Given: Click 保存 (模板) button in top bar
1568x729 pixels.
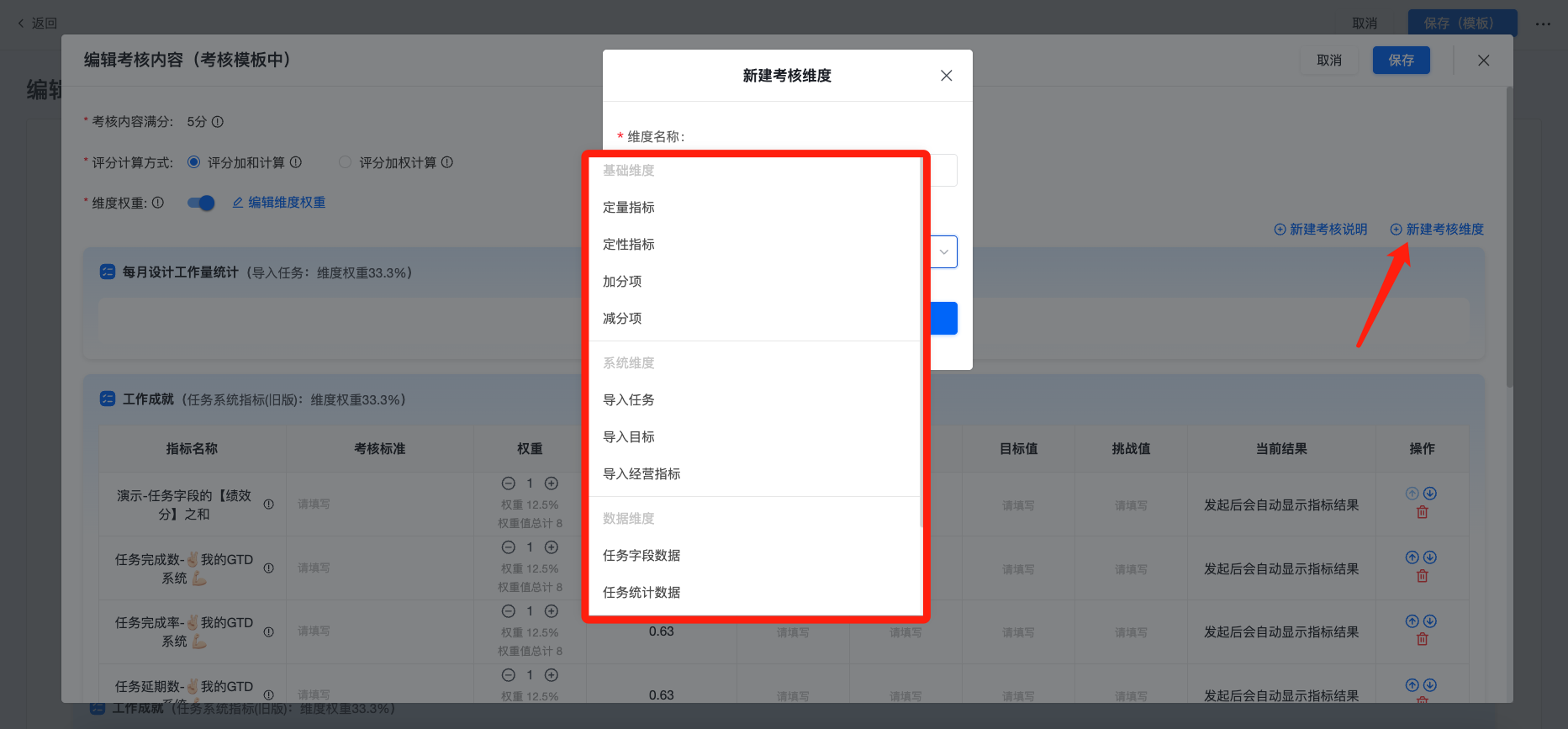Looking at the screenshot, I should click(x=1462, y=23).
